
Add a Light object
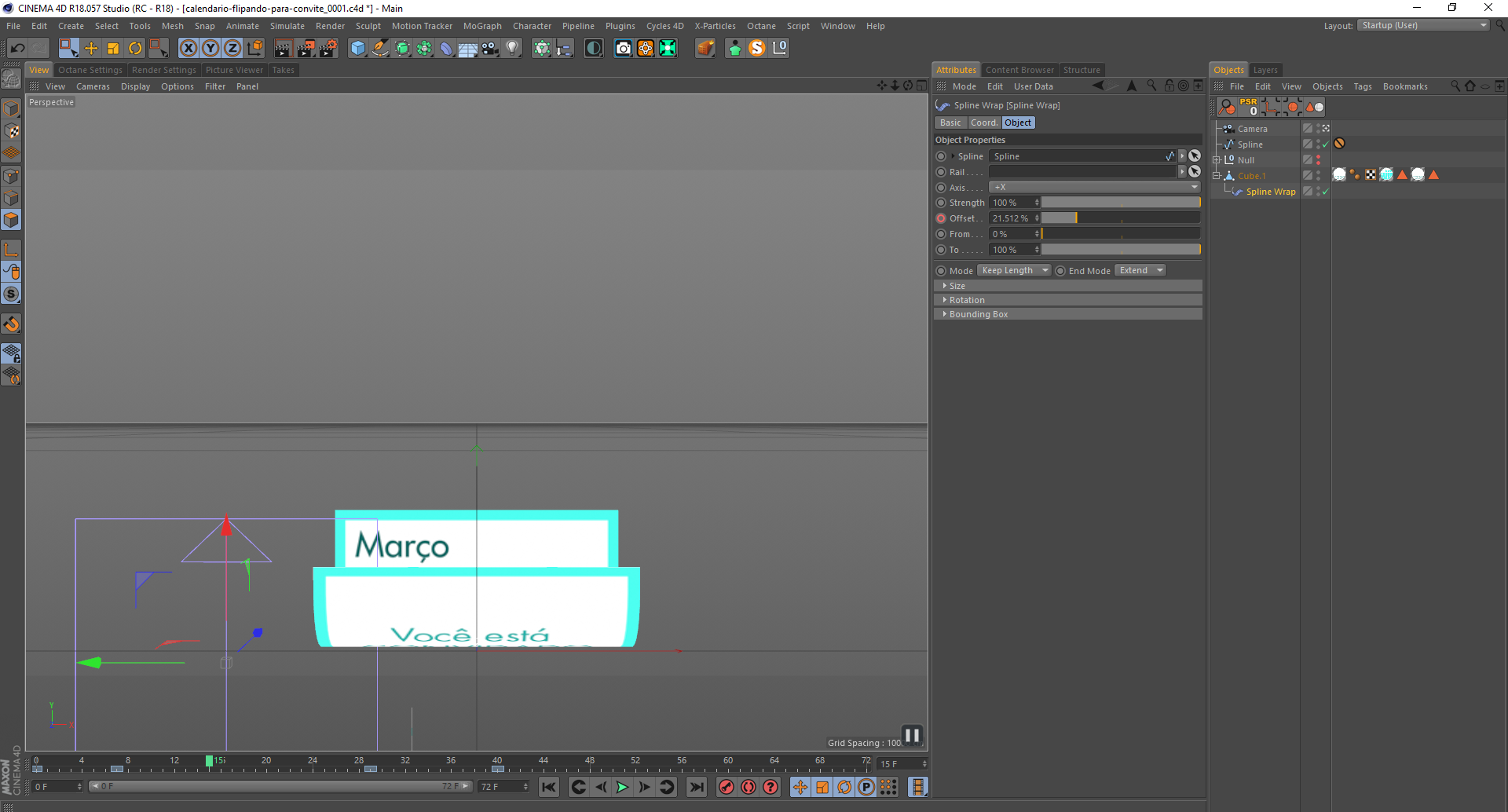pos(512,49)
